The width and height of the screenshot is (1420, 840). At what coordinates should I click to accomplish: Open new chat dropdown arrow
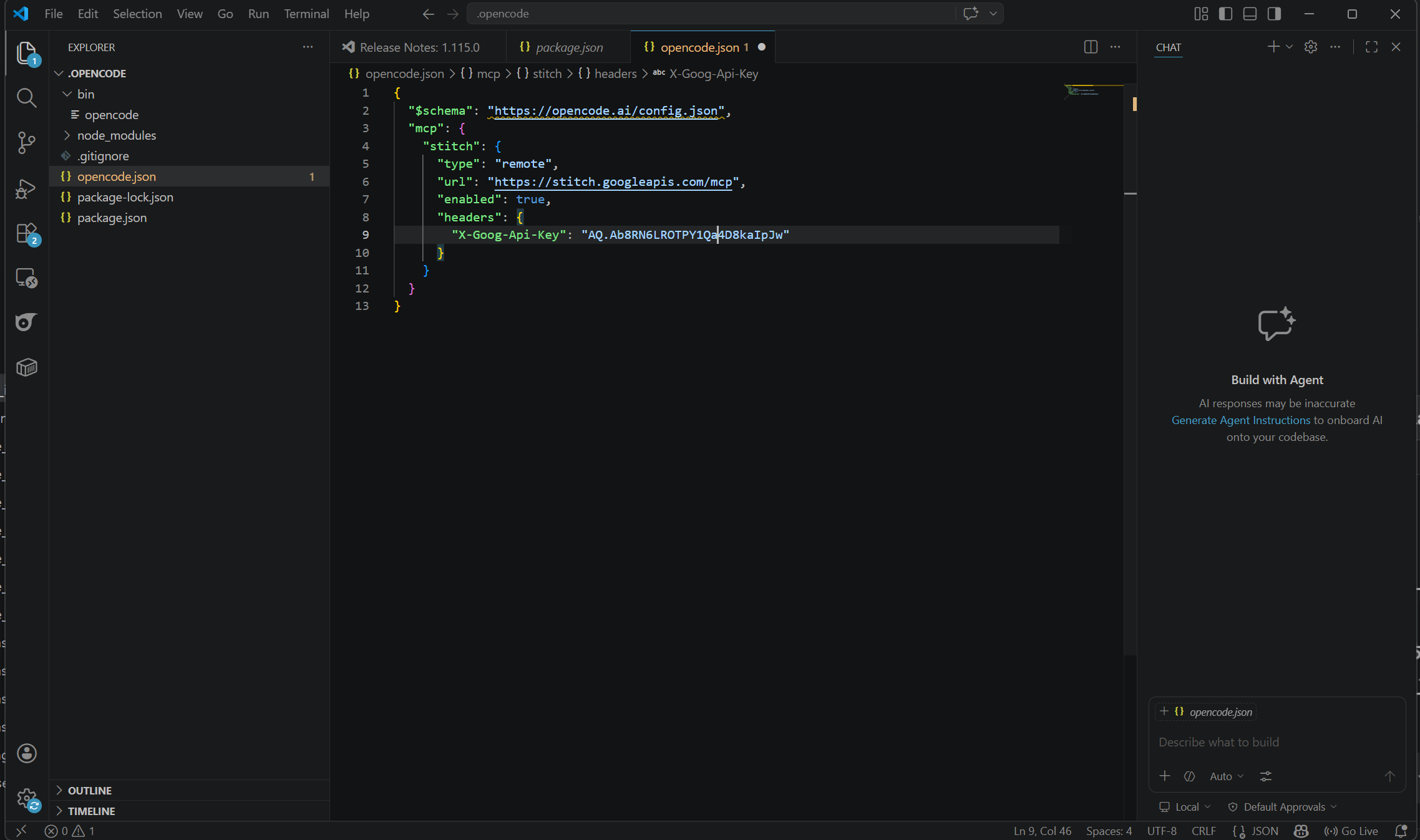point(1290,47)
